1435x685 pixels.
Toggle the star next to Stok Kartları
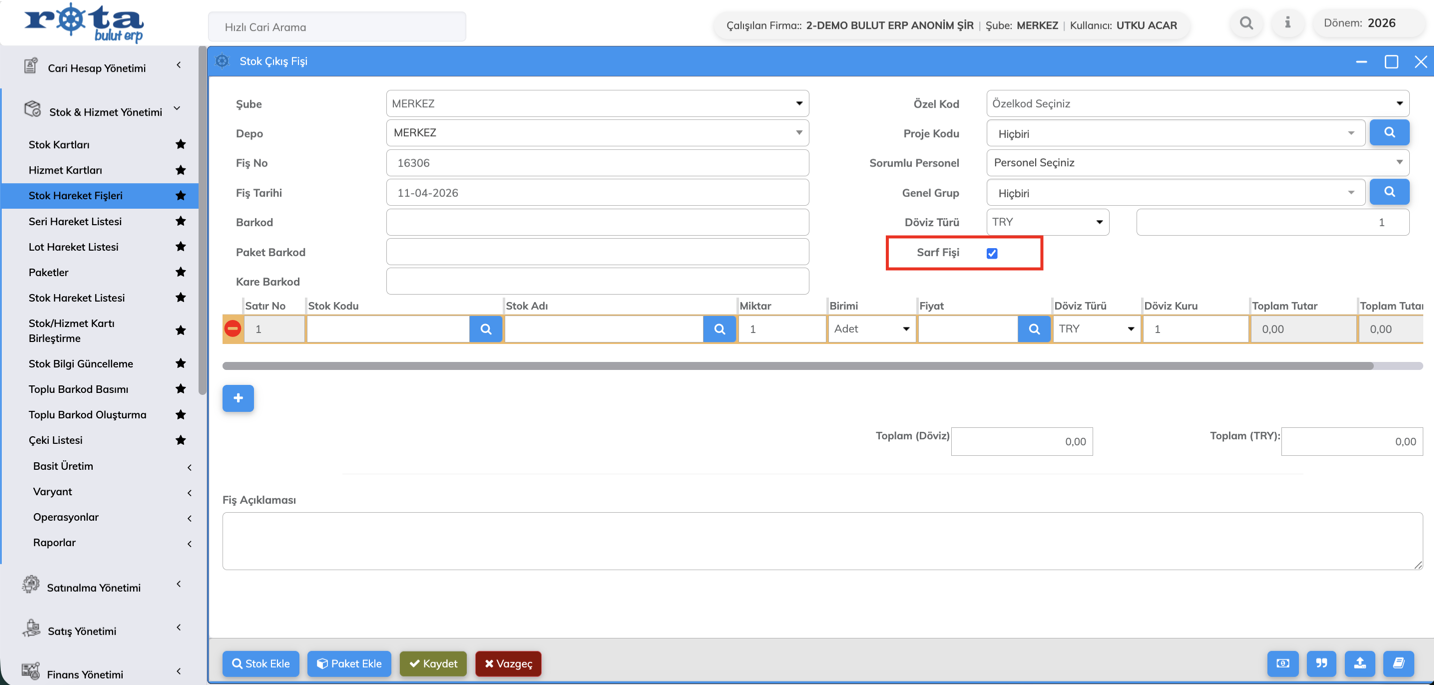[181, 145]
